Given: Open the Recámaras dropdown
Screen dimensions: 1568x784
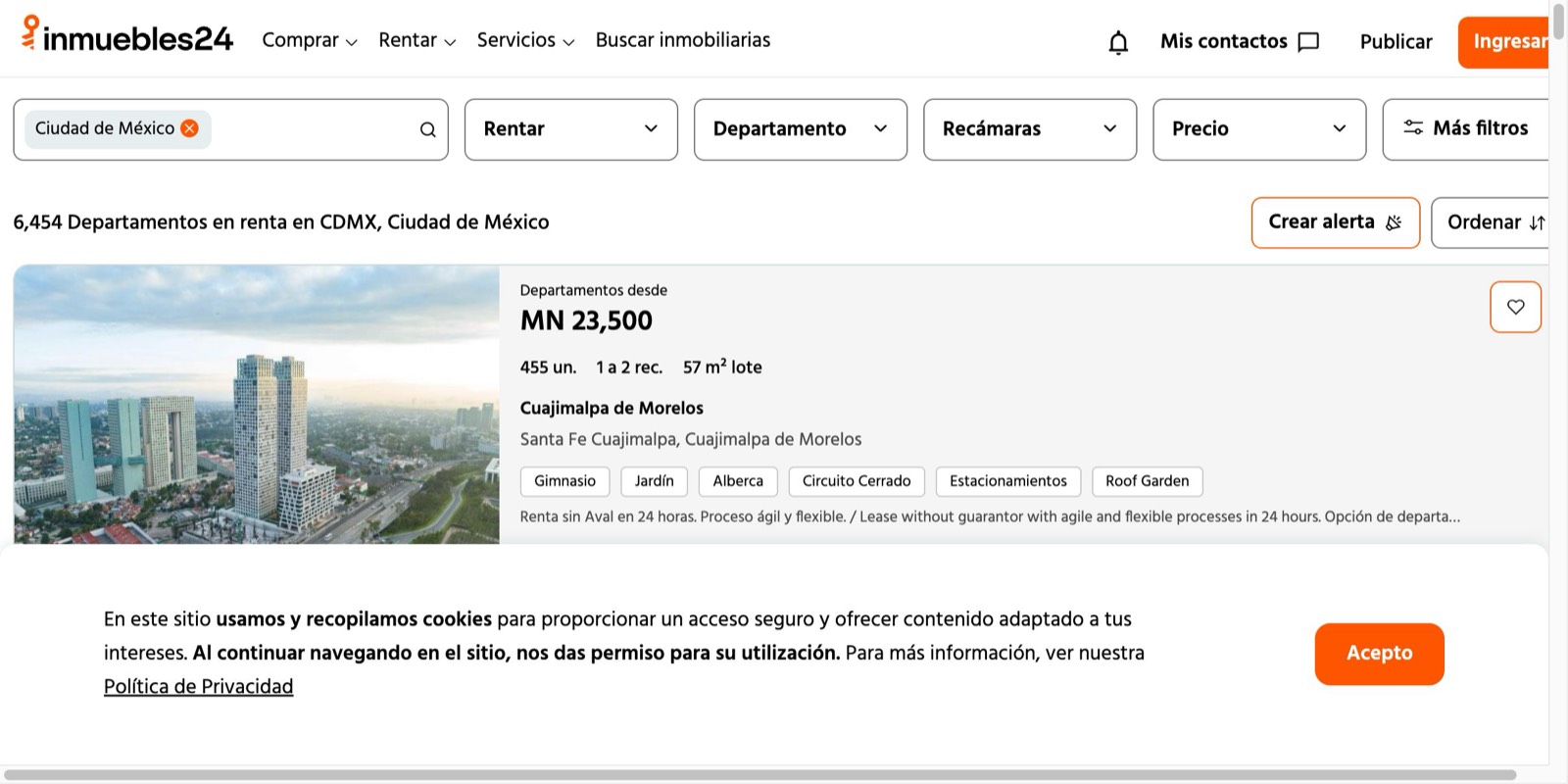Looking at the screenshot, I should [1029, 129].
